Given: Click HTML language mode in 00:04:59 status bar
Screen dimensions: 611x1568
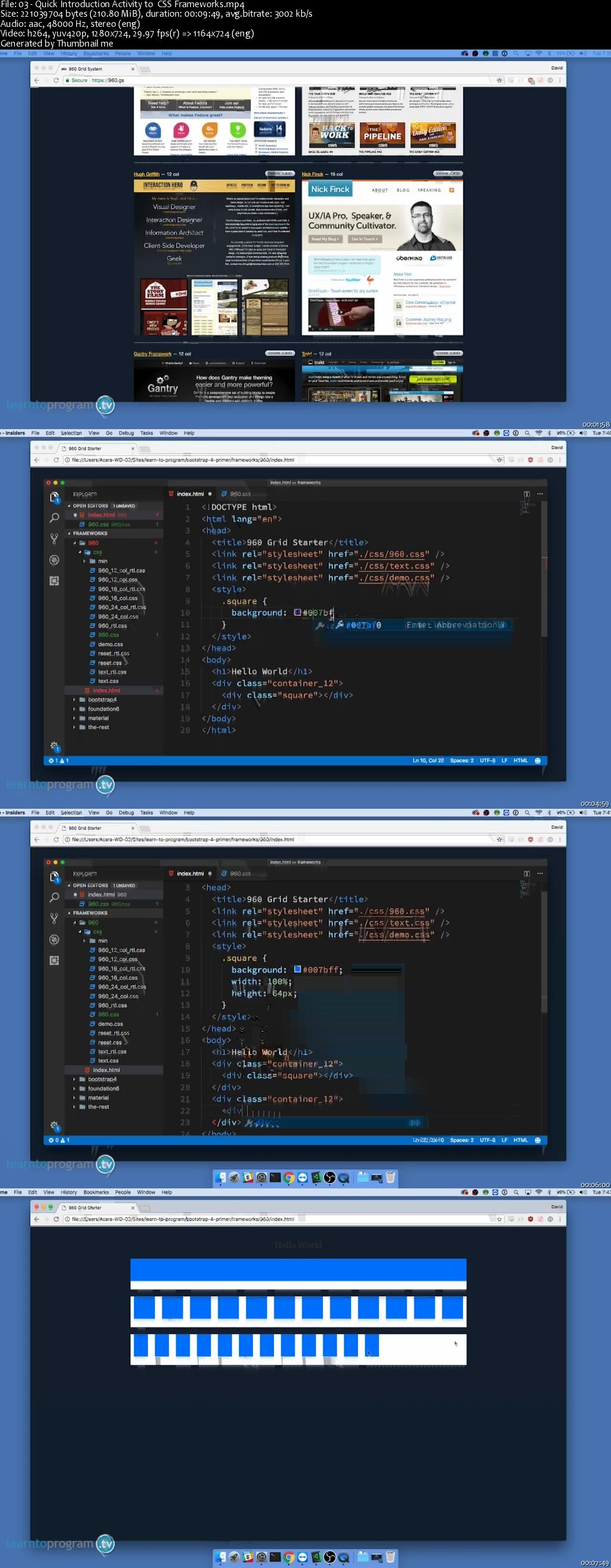Looking at the screenshot, I should (520, 760).
